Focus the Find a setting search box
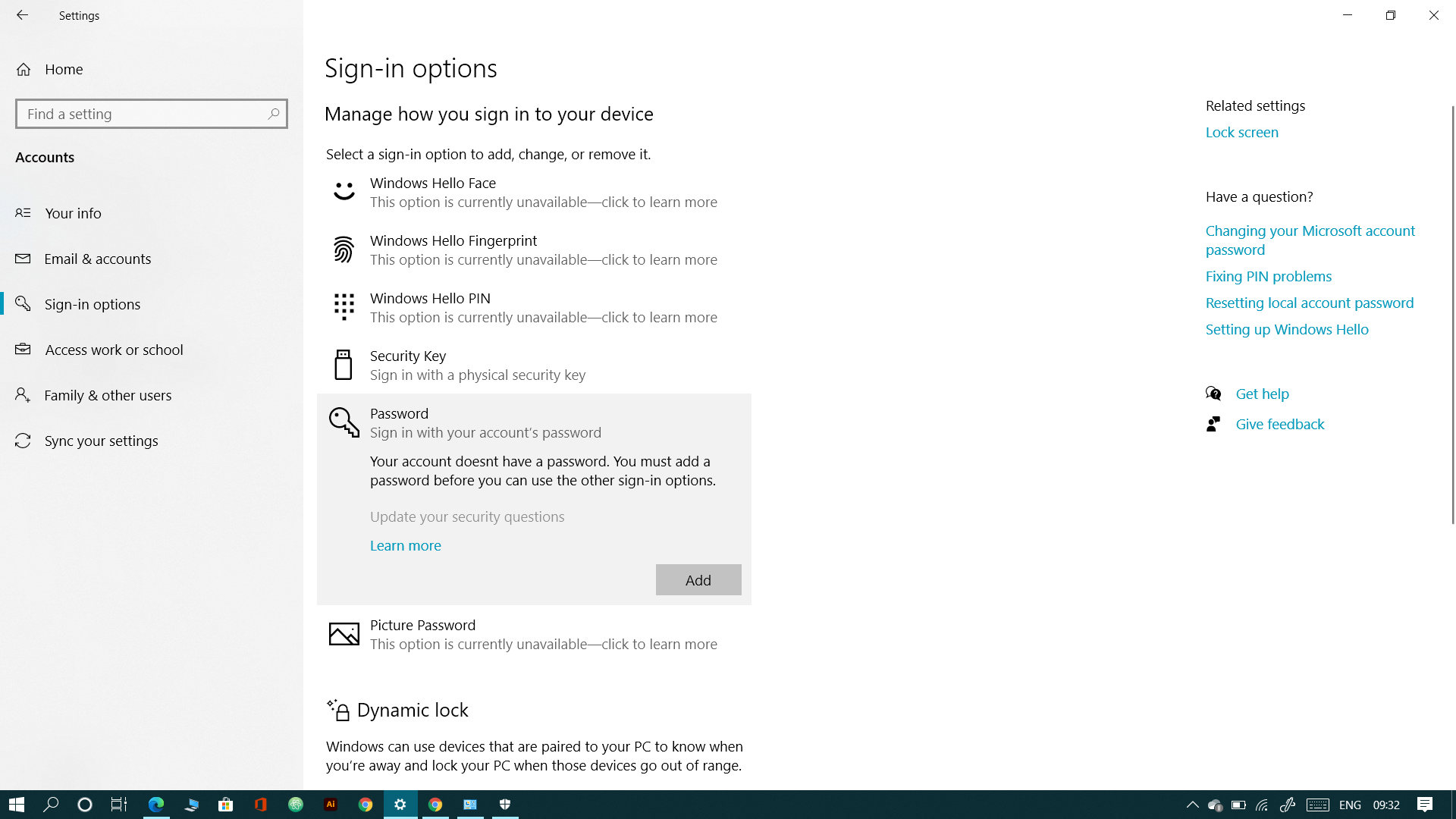This screenshot has height=819, width=1456. (x=152, y=114)
